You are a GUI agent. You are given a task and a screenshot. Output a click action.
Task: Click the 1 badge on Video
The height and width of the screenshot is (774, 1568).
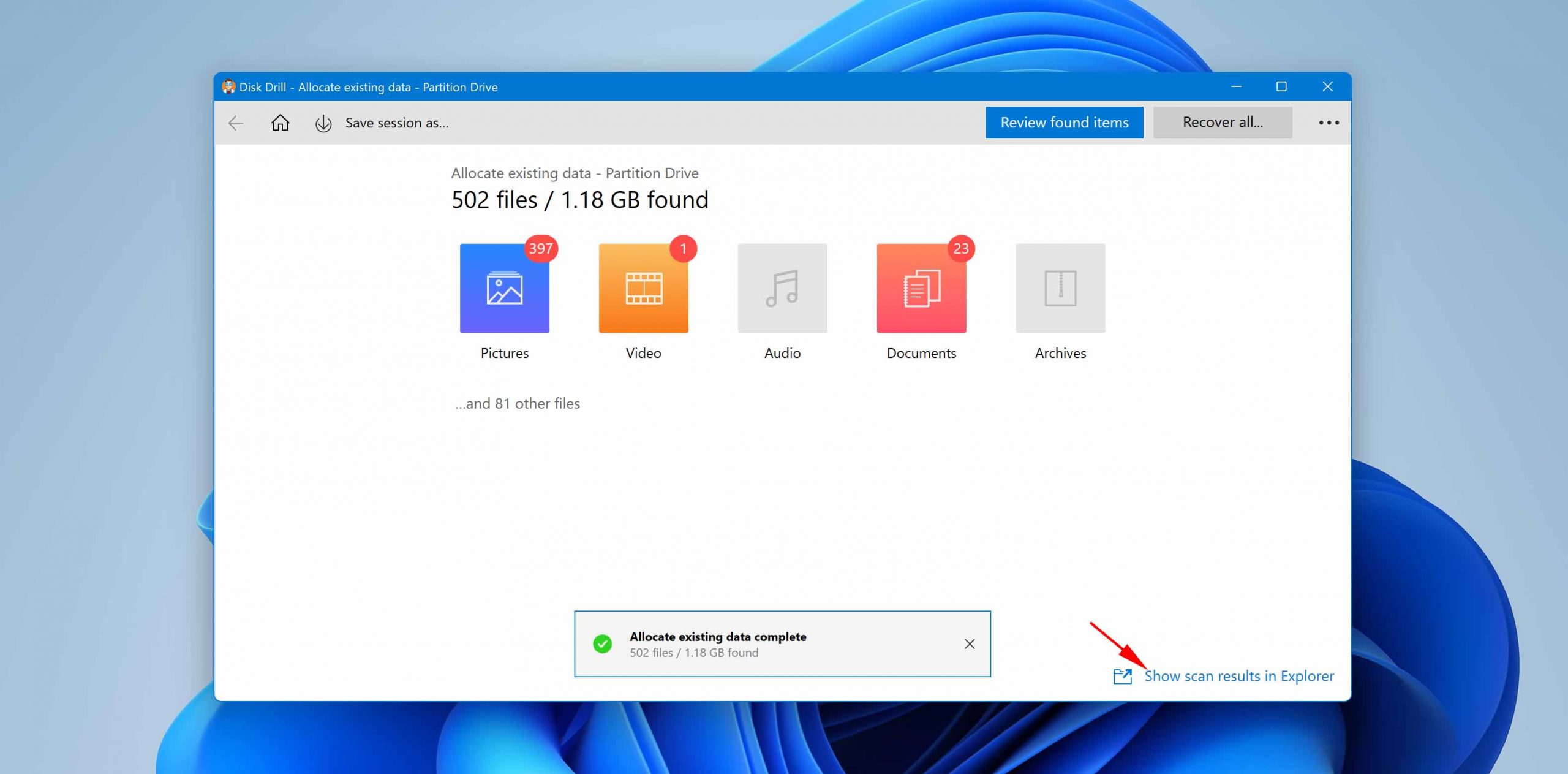(683, 249)
